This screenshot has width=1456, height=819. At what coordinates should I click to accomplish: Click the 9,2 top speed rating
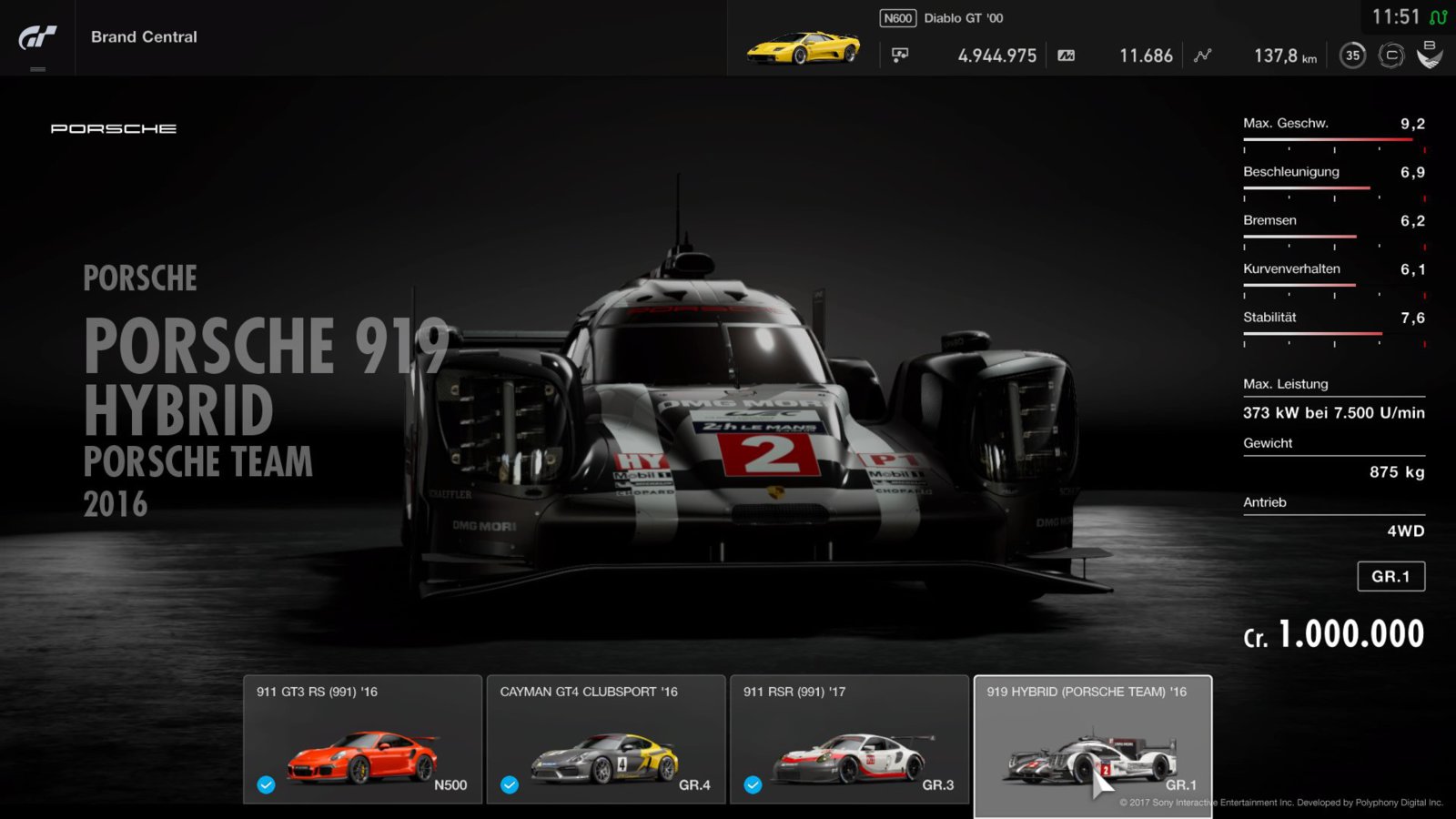(1412, 124)
